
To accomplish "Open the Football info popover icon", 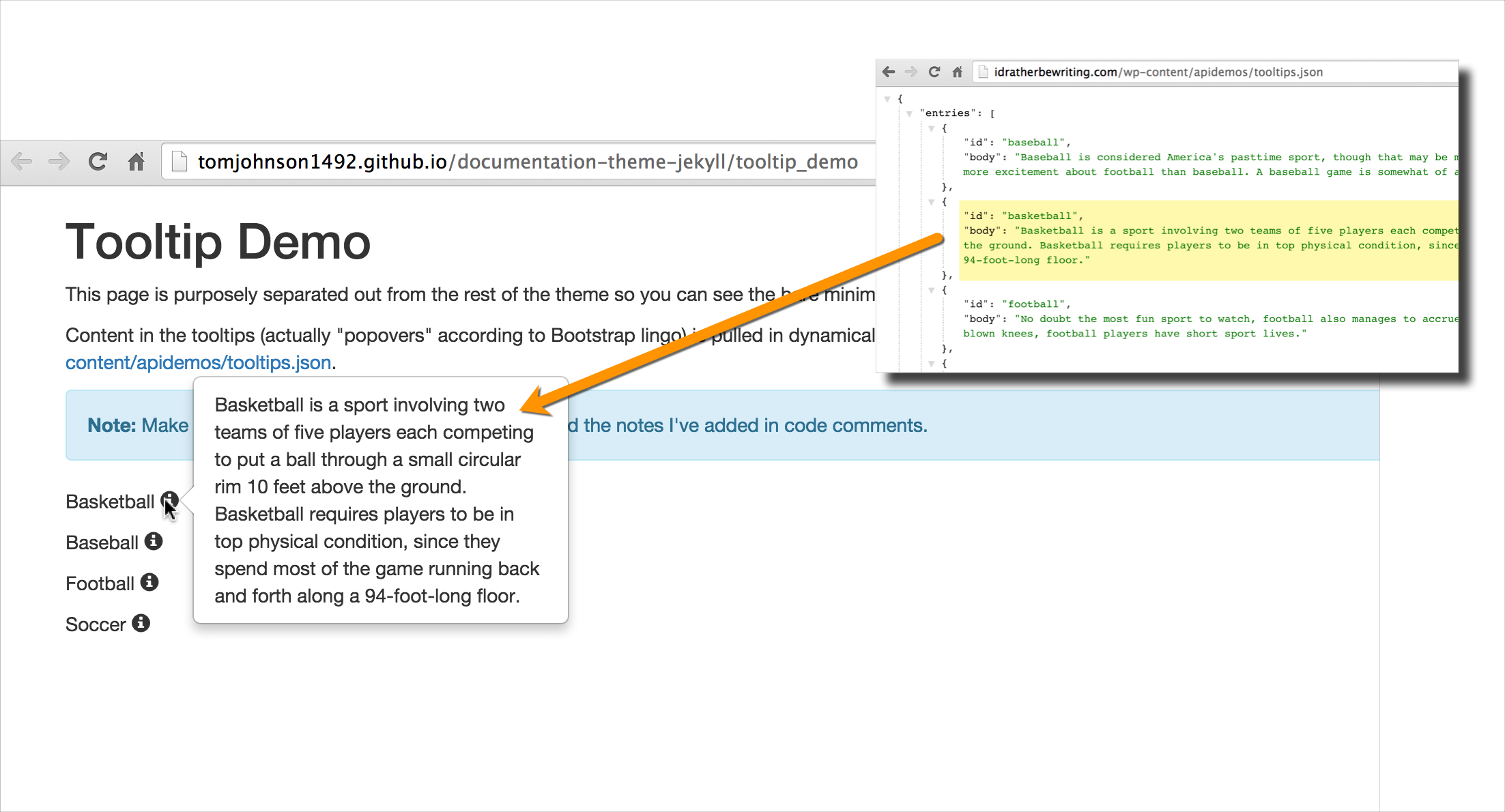I will pyautogui.click(x=149, y=582).
